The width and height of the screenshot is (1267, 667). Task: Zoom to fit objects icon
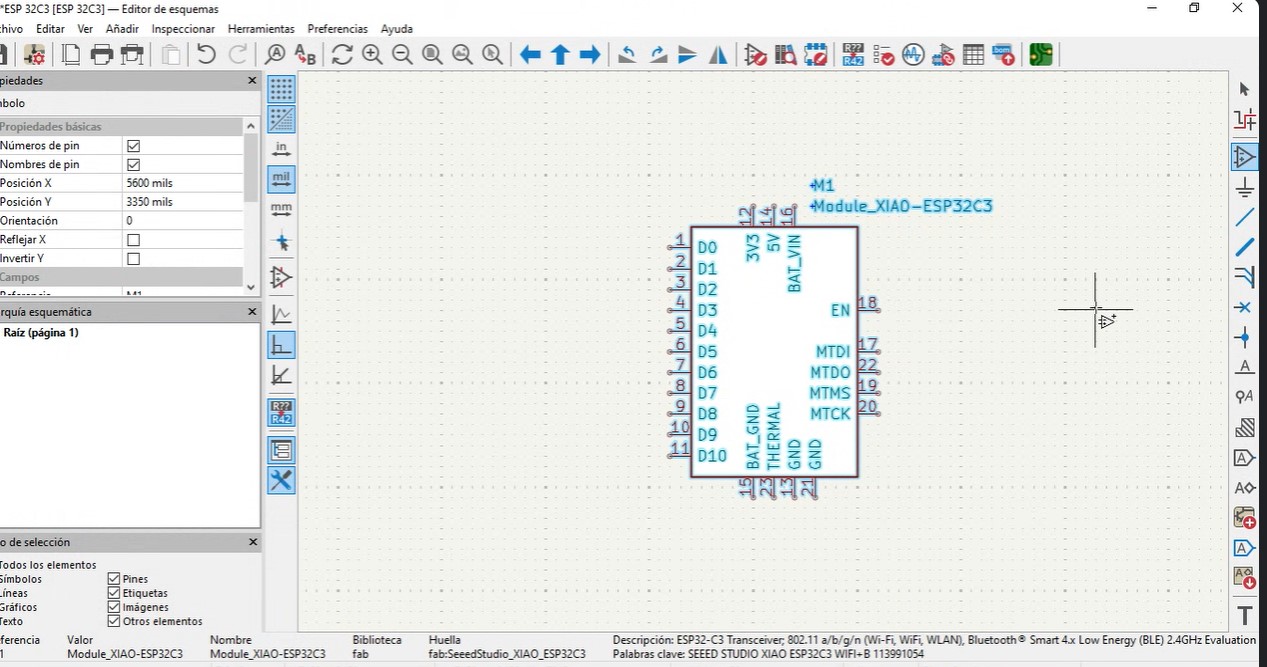[462, 55]
